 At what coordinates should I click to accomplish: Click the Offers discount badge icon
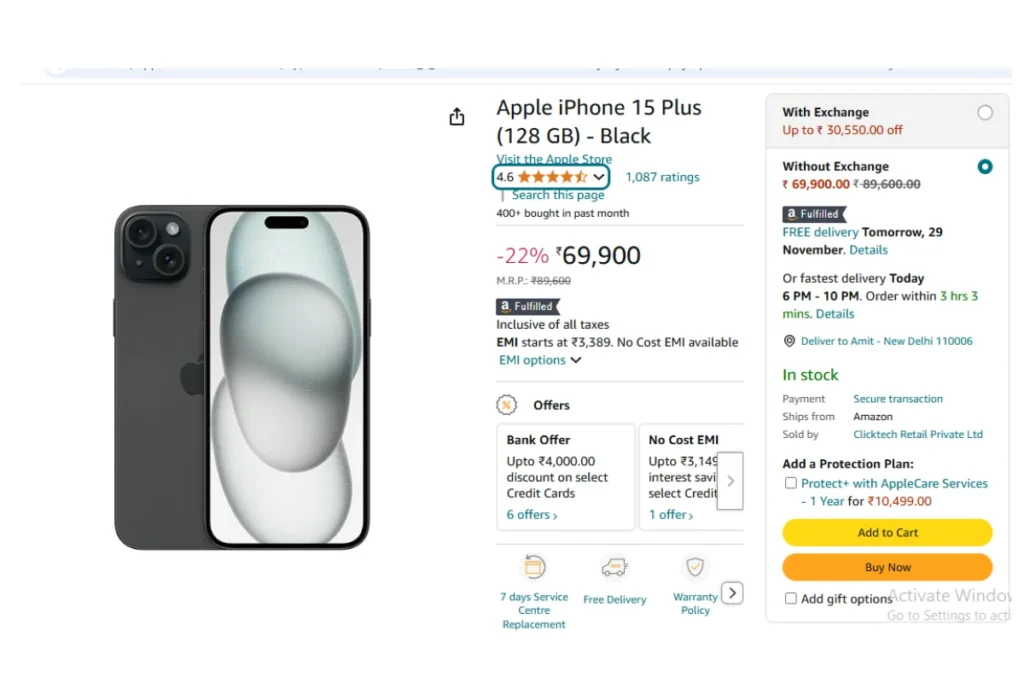[506, 405]
